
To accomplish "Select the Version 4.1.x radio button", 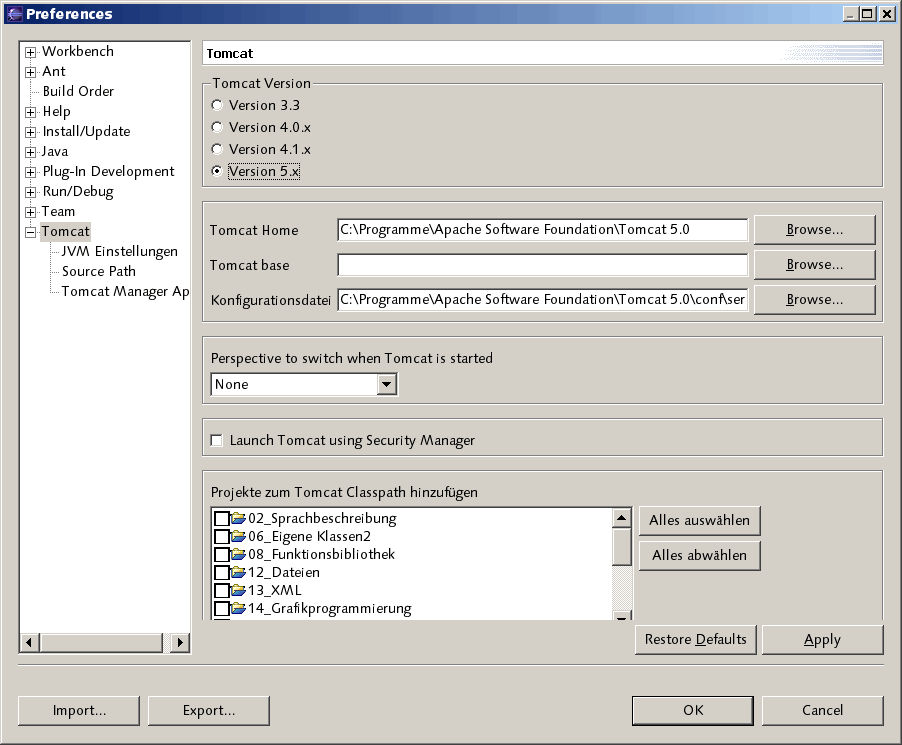I will coord(217,149).
